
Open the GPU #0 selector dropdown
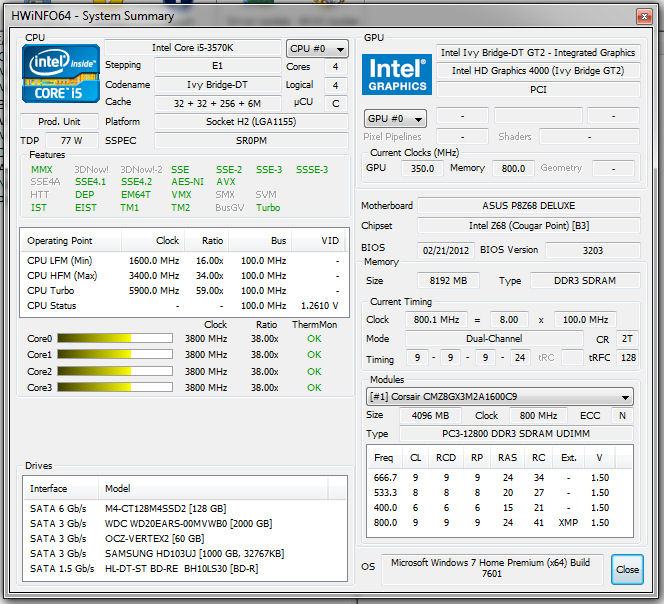pos(395,119)
